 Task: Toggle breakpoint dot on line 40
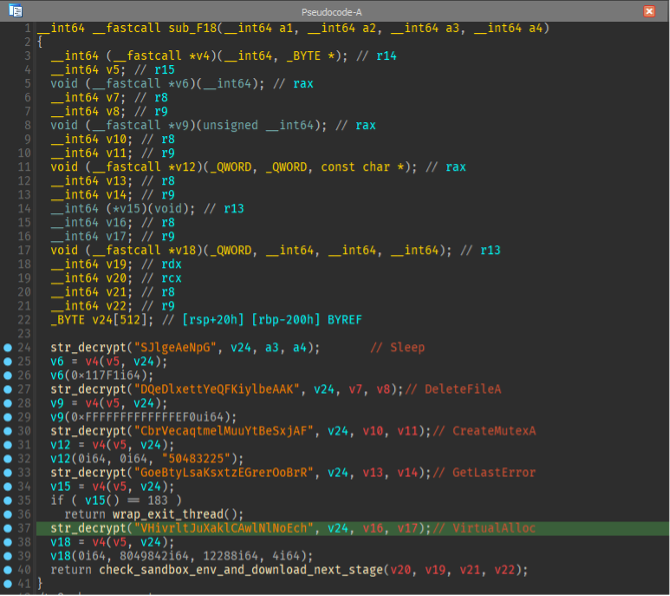click(x=8, y=570)
